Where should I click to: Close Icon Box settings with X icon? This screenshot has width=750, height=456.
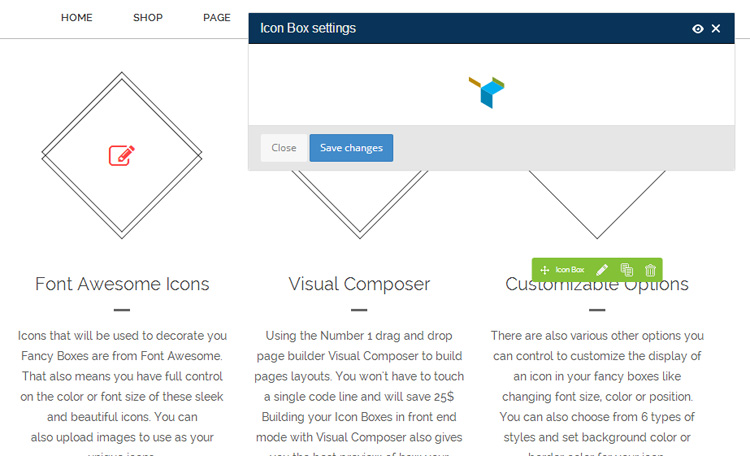[x=716, y=29]
